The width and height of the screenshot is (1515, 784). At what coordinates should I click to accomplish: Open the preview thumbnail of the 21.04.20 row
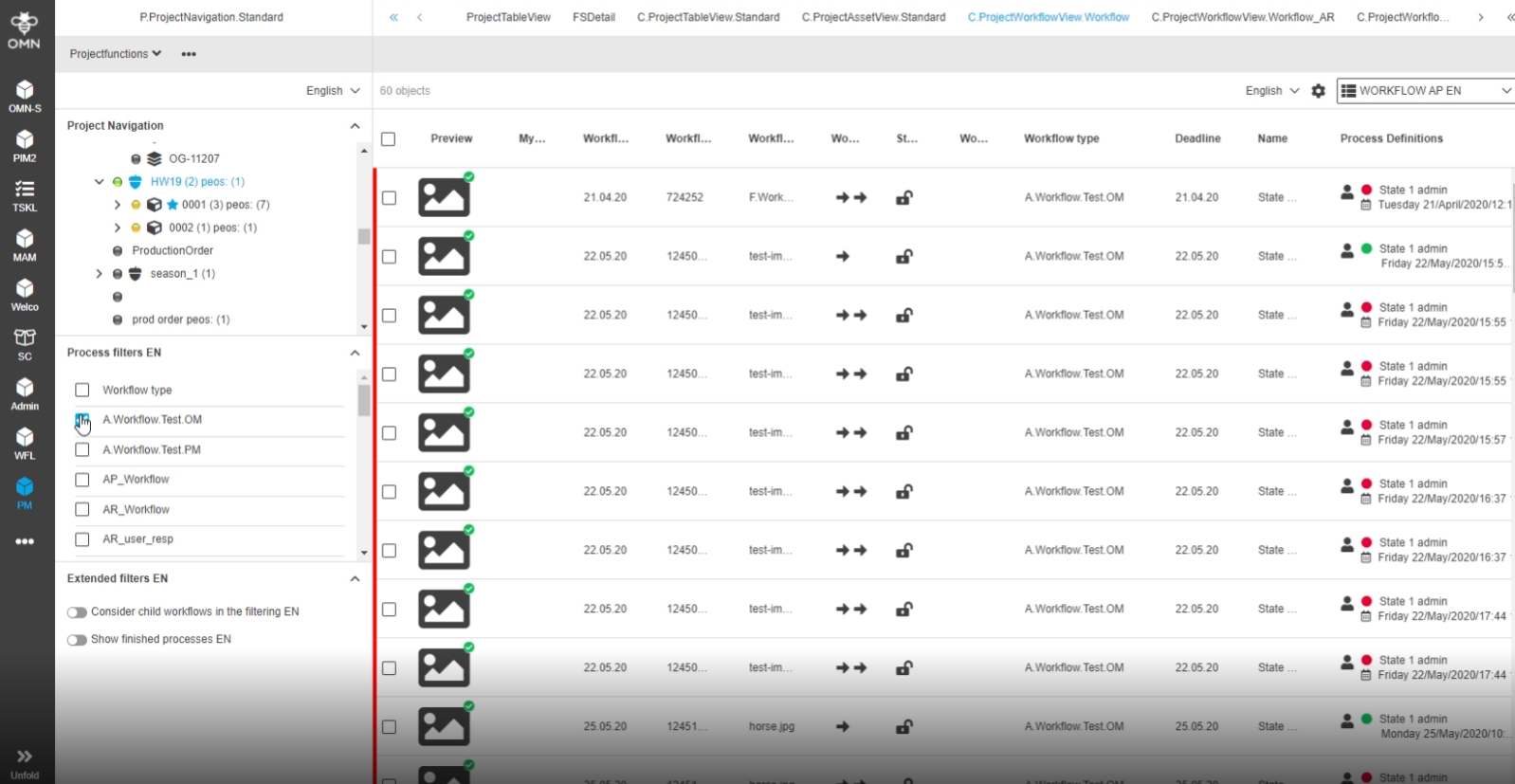tap(444, 197)
